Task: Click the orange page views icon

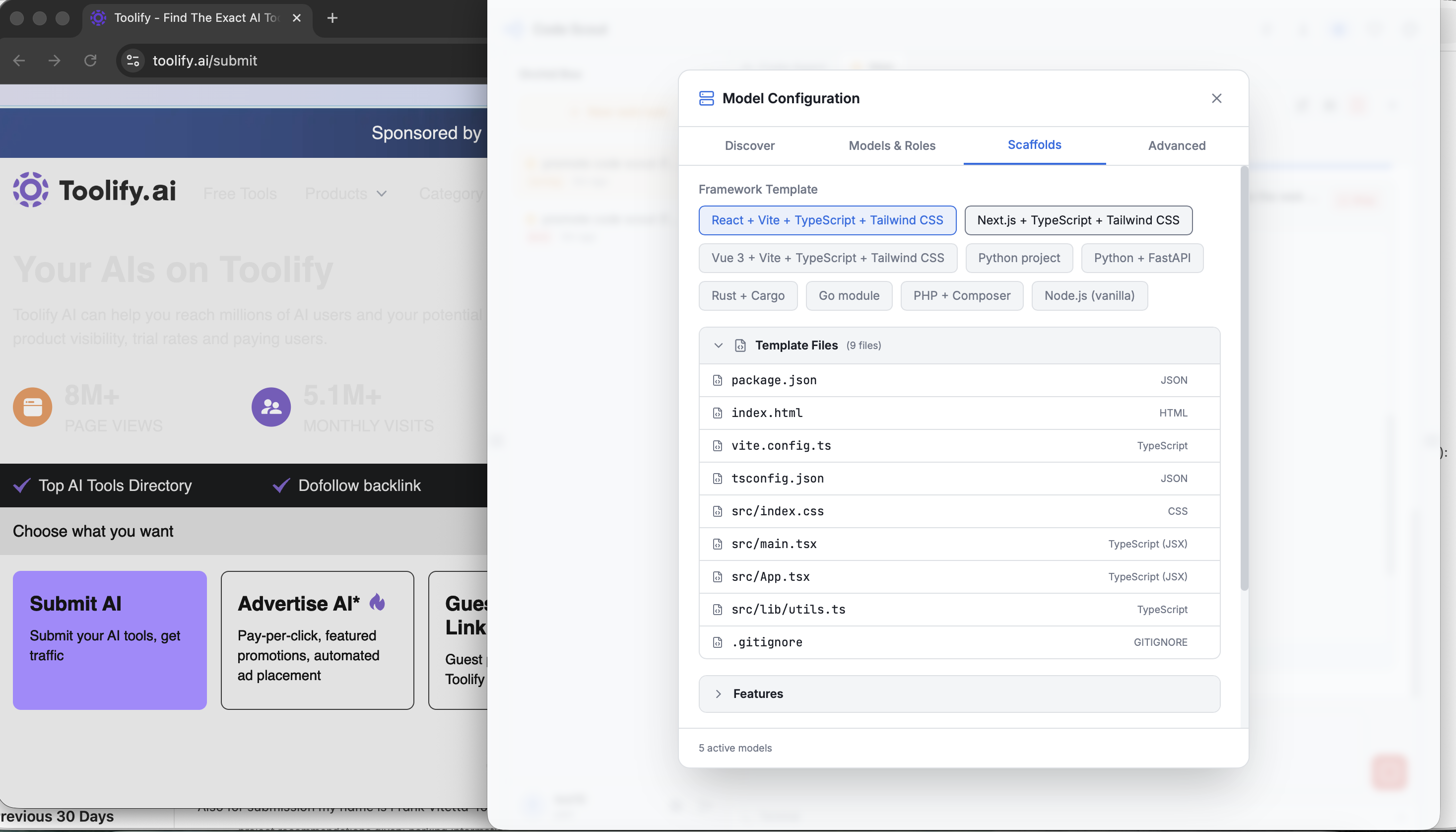Action: (33, 407)
